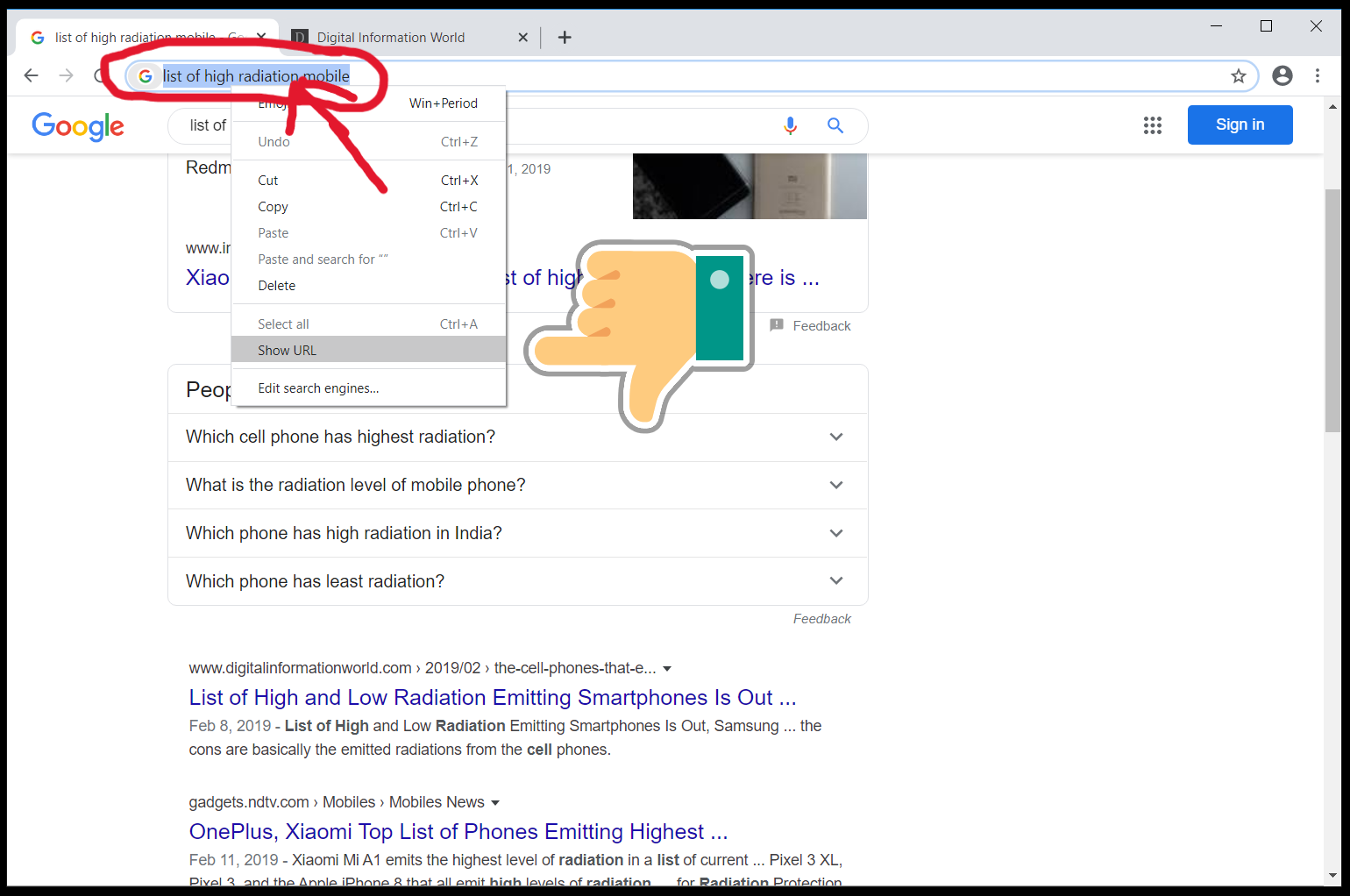
Task: Open the browser profile icon
Action: [x=1282, y=76]
